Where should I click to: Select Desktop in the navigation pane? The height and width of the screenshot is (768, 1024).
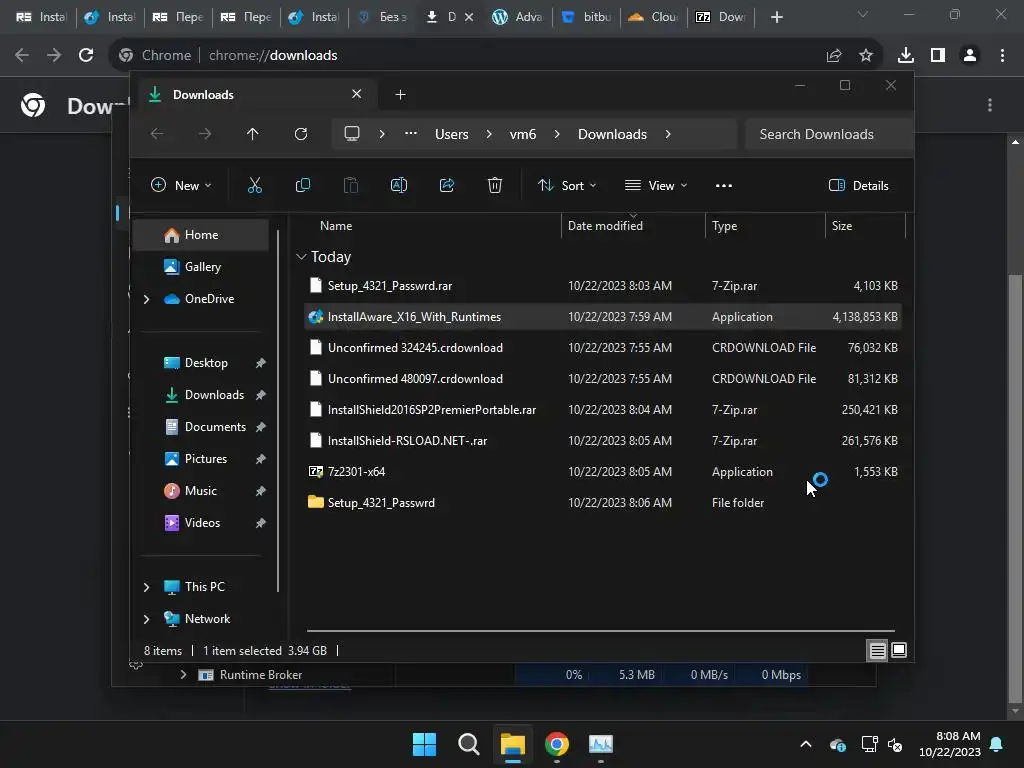tap(206, 363)
